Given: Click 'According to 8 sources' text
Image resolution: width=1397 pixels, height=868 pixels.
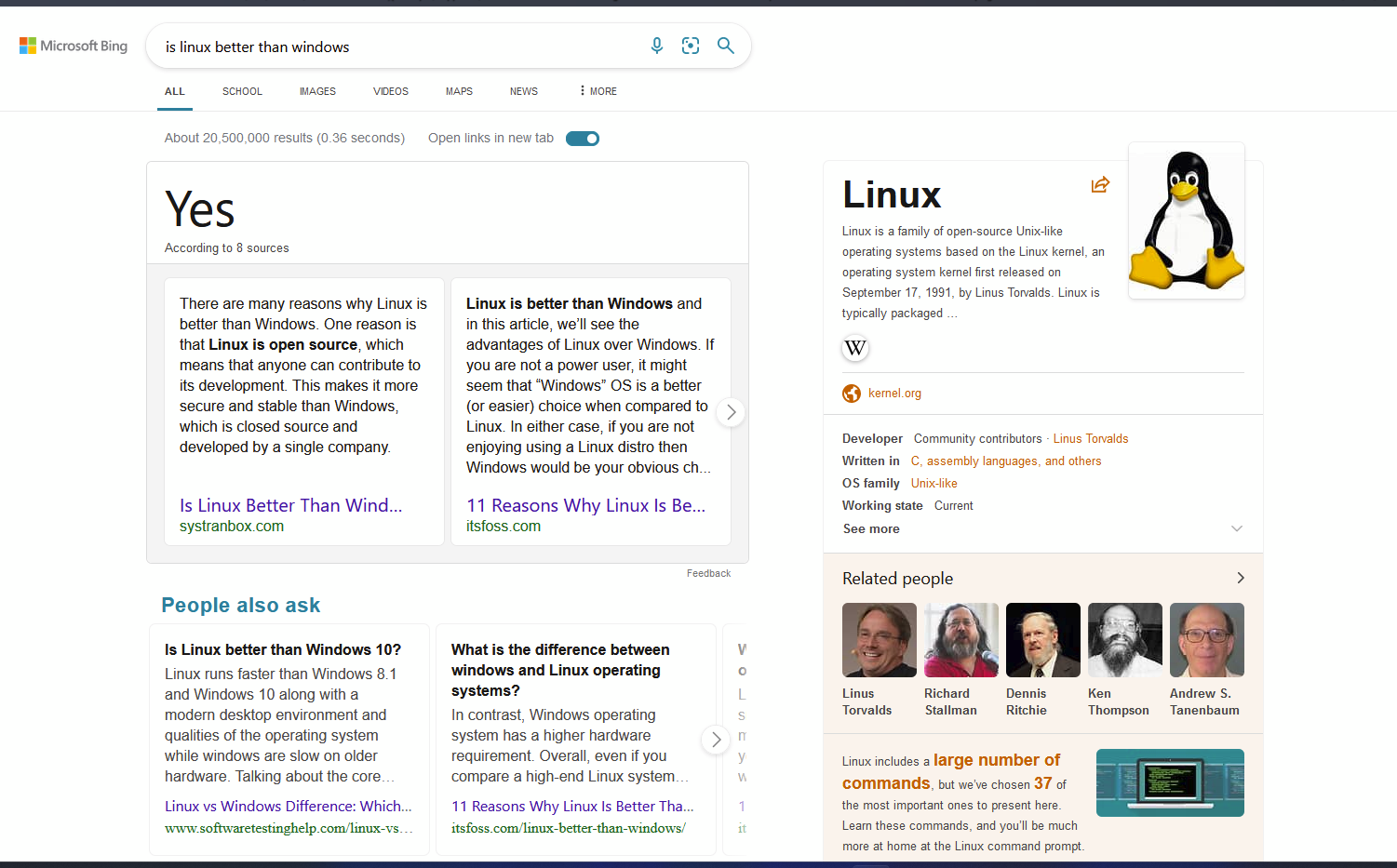Looking at the screenshot, I should (227, 248).
